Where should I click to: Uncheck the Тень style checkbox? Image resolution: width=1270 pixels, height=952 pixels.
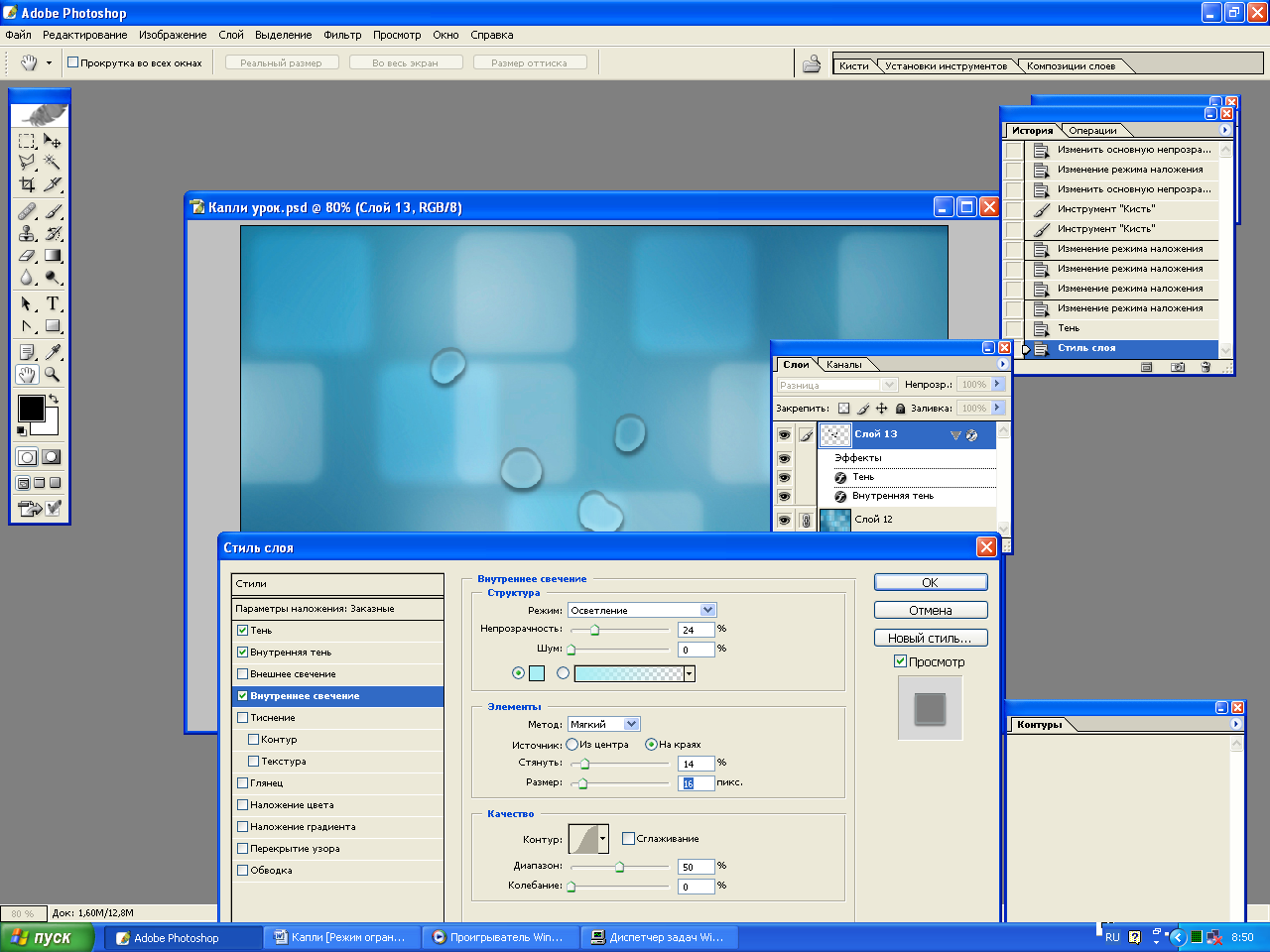[x=243, y=631]
